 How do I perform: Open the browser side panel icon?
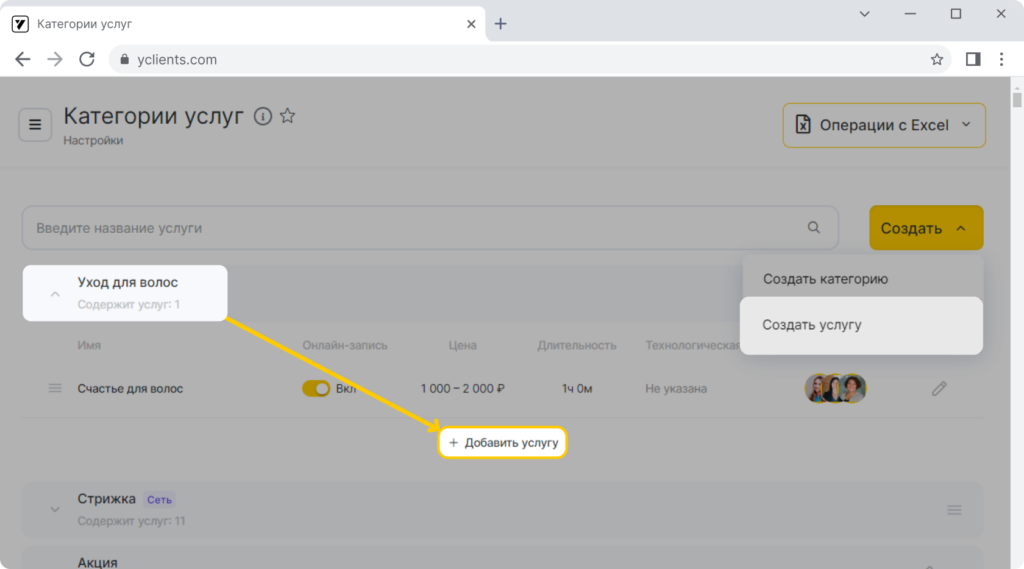972,59
